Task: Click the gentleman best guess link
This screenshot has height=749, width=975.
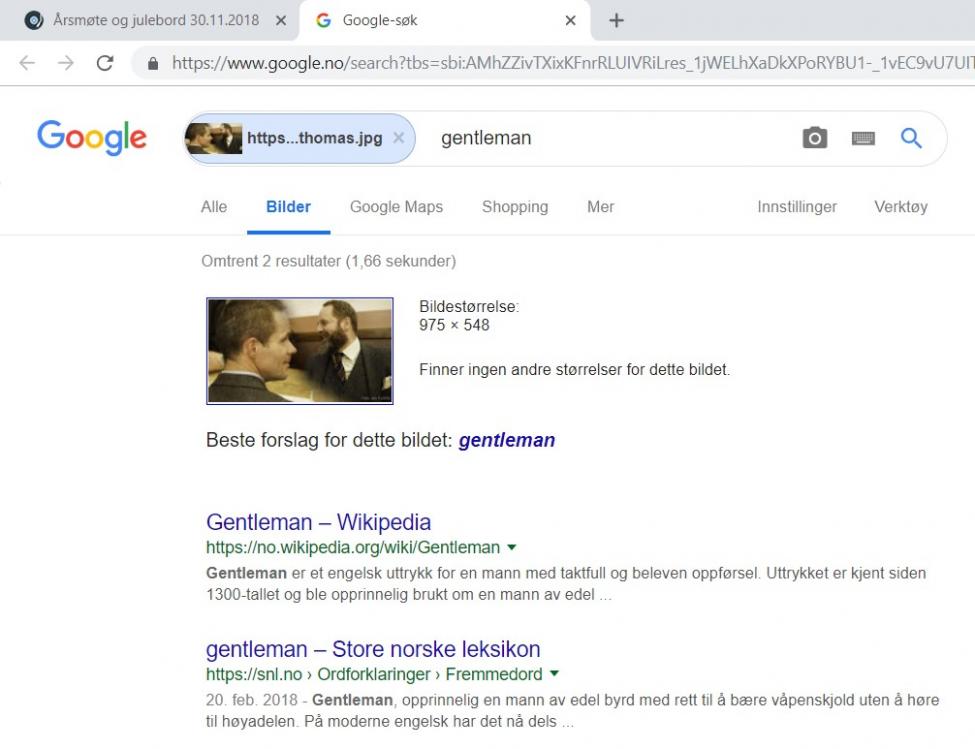Action: [507, 440]
